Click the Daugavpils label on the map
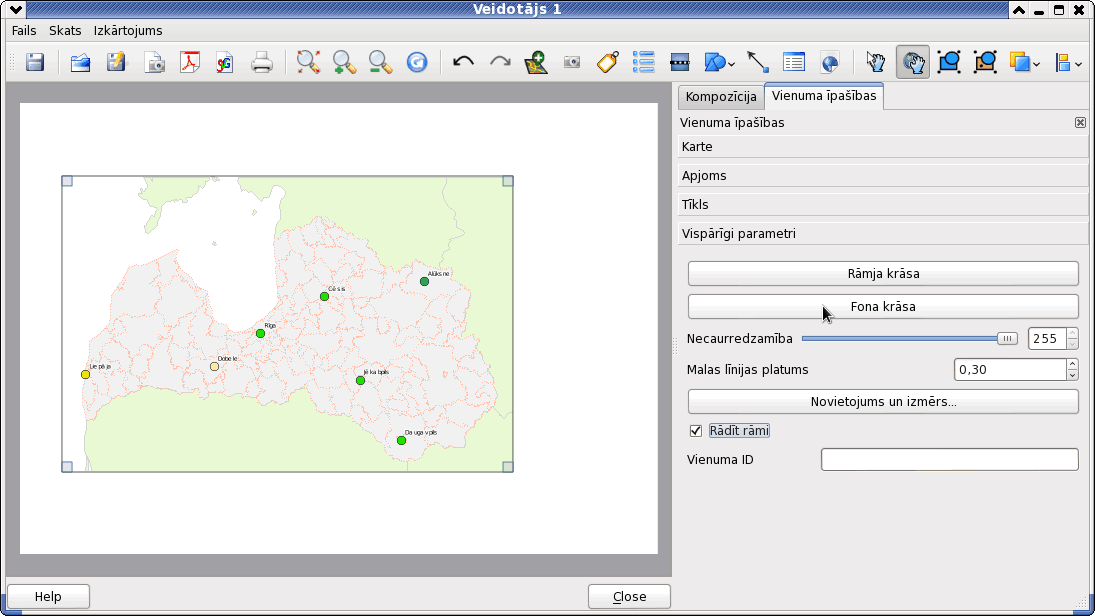Viewport: 1095px width, 616px height. [x=420, y=432]
